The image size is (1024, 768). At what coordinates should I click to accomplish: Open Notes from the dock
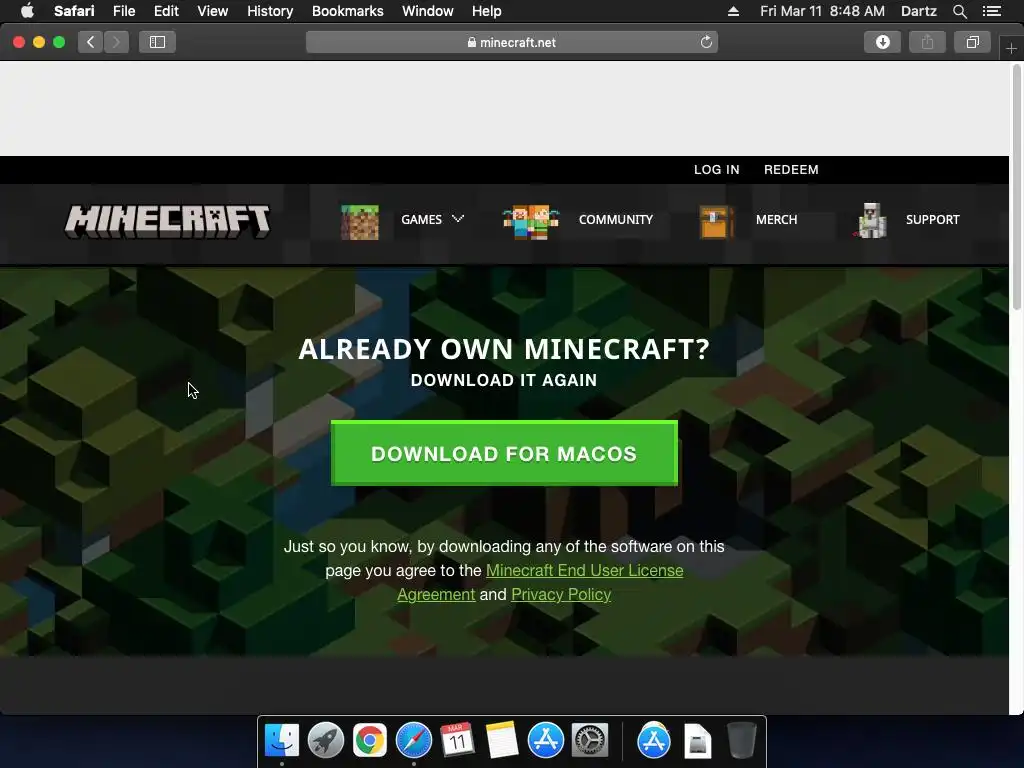click(x=502, y=740)
